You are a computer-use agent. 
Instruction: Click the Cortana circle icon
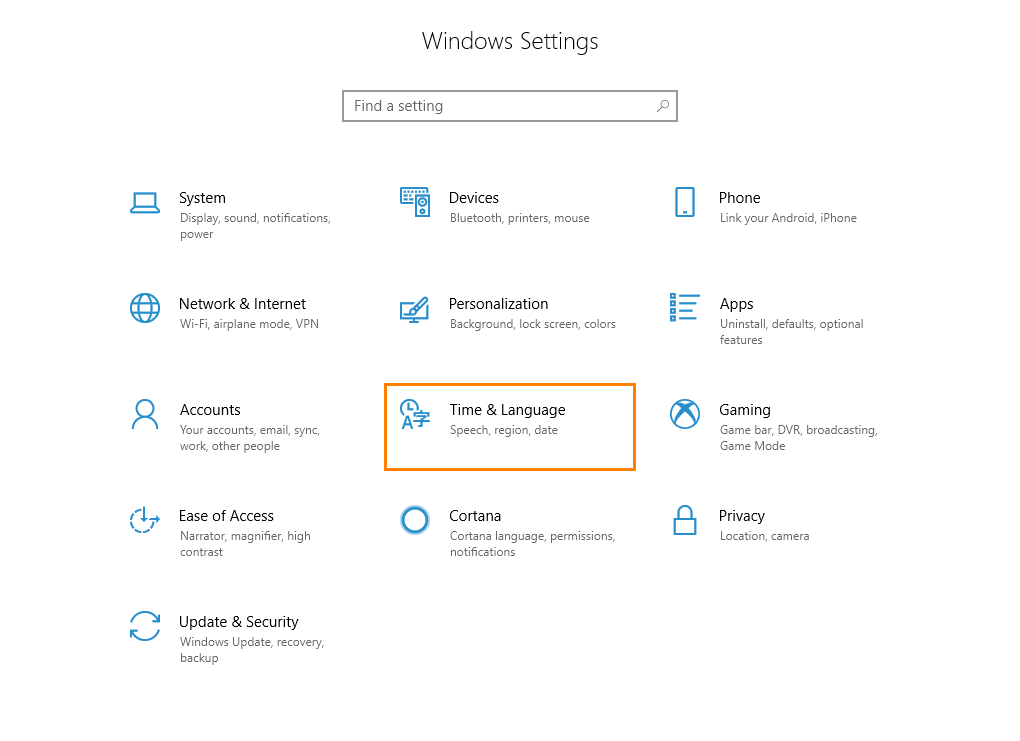tap(415, 519)
